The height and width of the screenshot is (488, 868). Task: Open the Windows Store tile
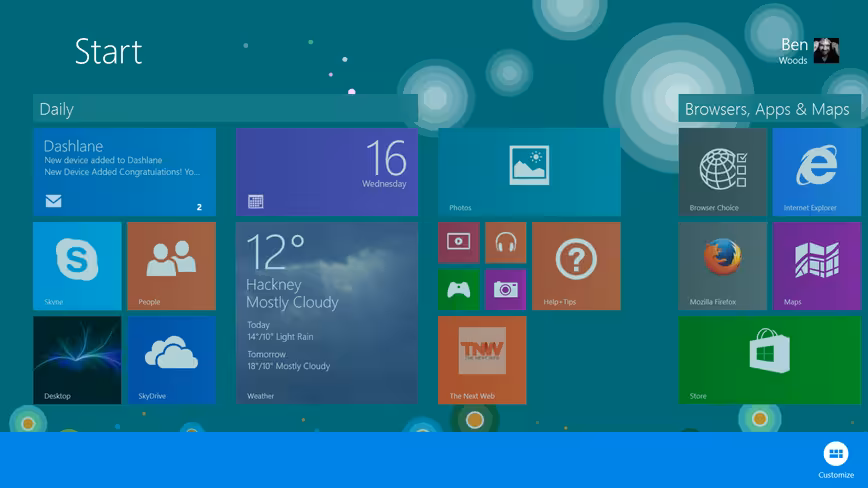point(770,360)
